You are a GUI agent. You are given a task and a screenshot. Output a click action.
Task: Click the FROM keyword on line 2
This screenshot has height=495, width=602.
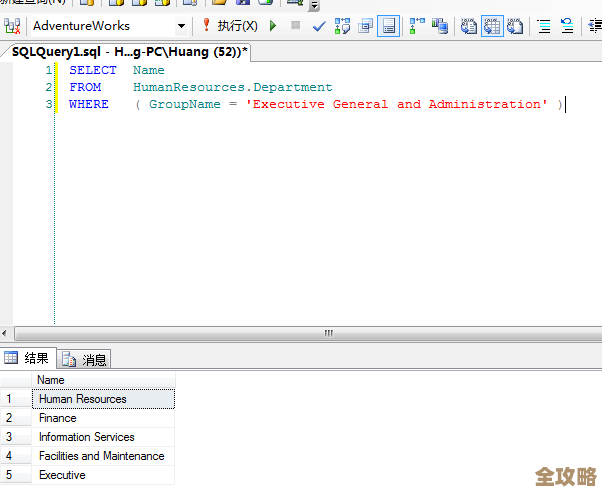click(x=85, y=87)
